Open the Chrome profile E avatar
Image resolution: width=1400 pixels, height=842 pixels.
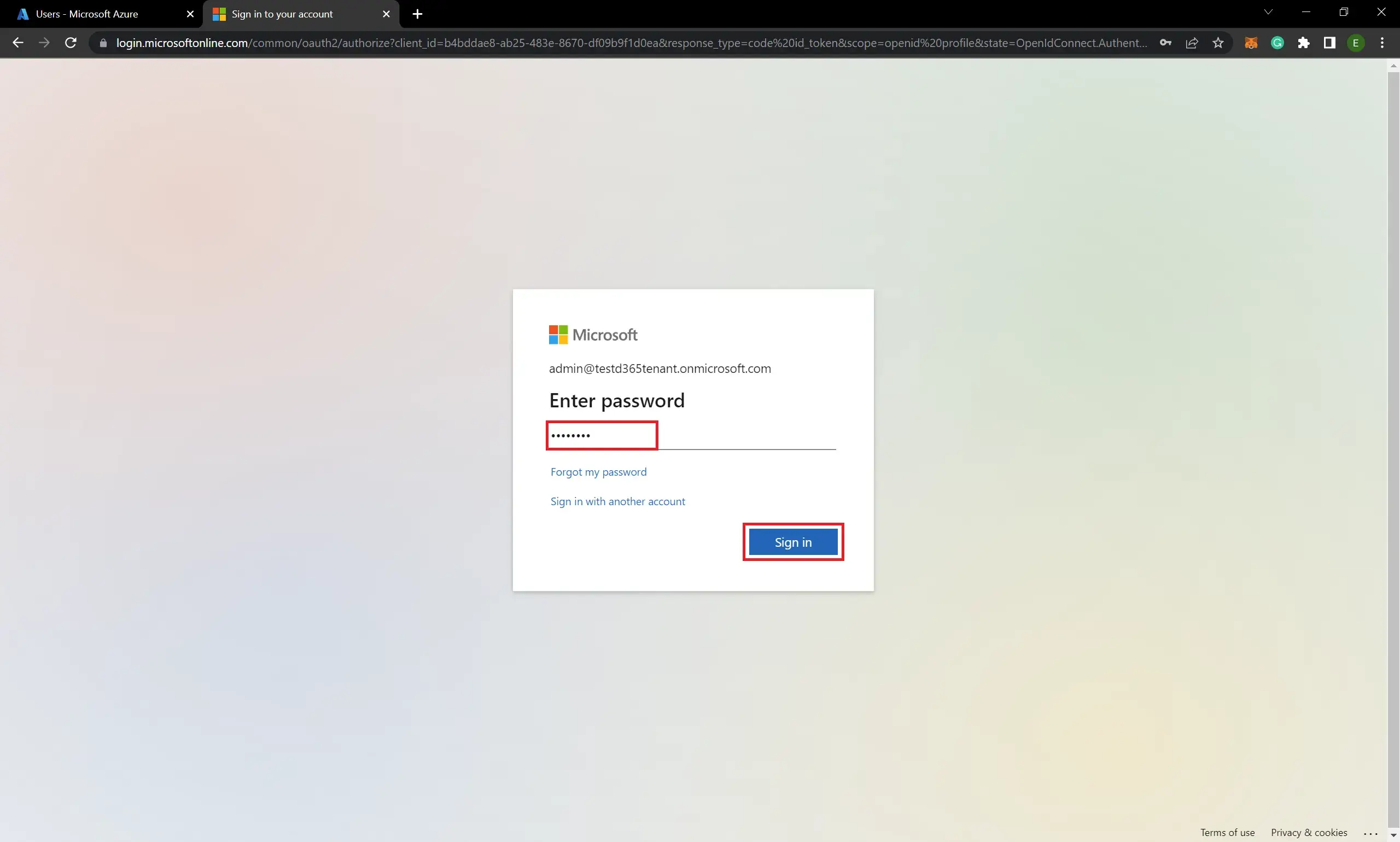[1356, 43]
